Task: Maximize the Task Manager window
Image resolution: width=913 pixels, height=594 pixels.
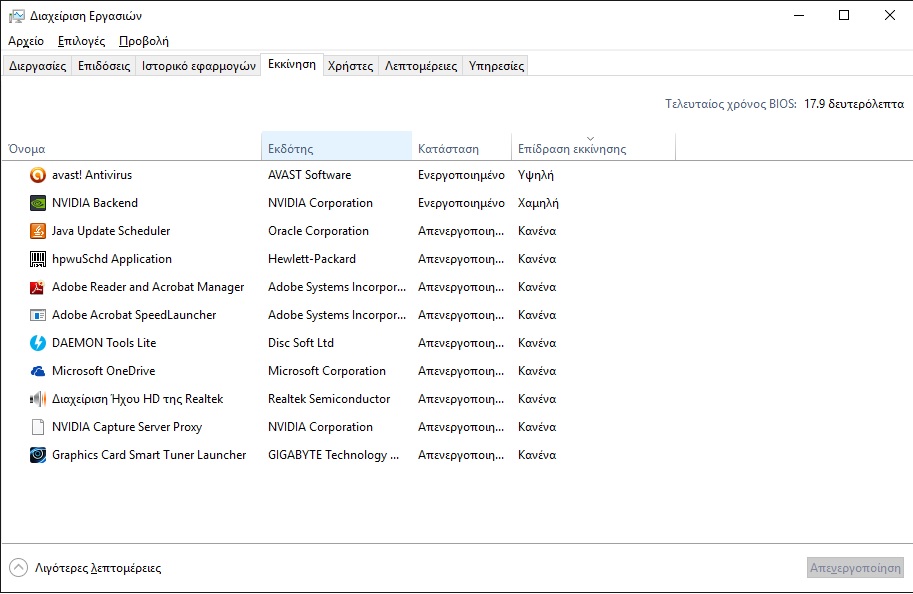Action: tap(844, 16)
